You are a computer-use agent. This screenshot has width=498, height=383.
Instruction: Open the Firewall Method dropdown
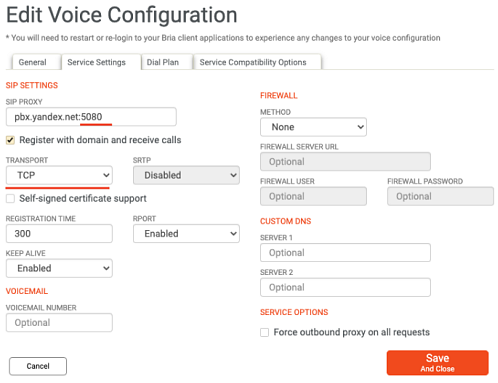coord(313,127)
